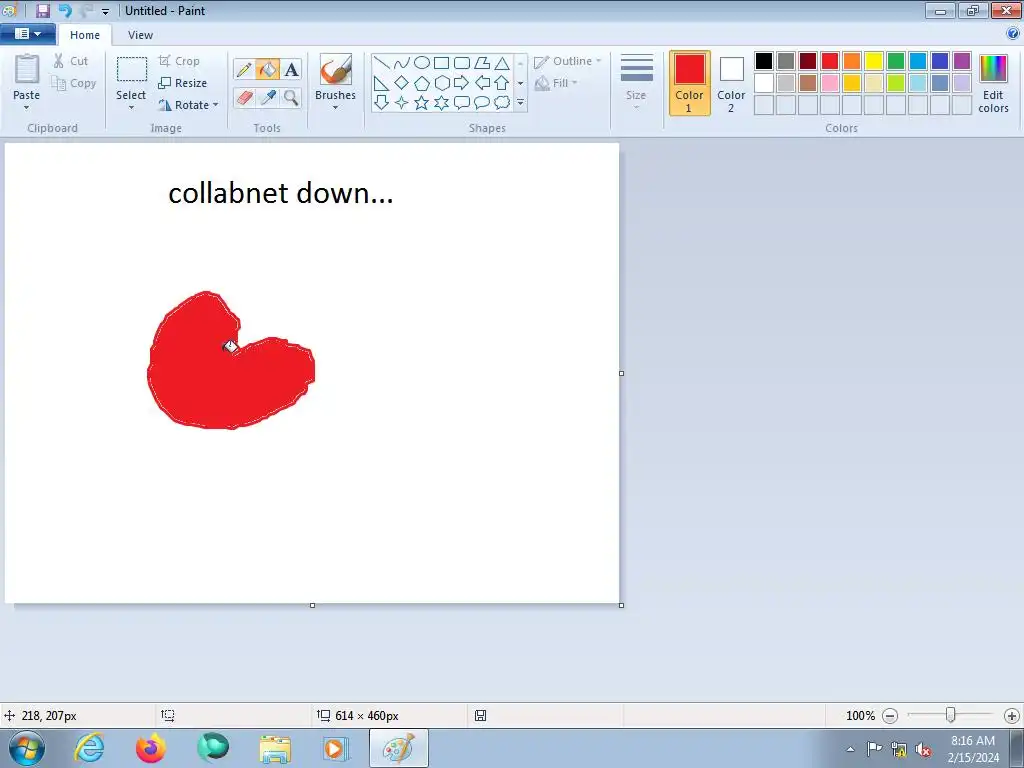Choose the Rounded rectangle shape

(x=462, y=63)
